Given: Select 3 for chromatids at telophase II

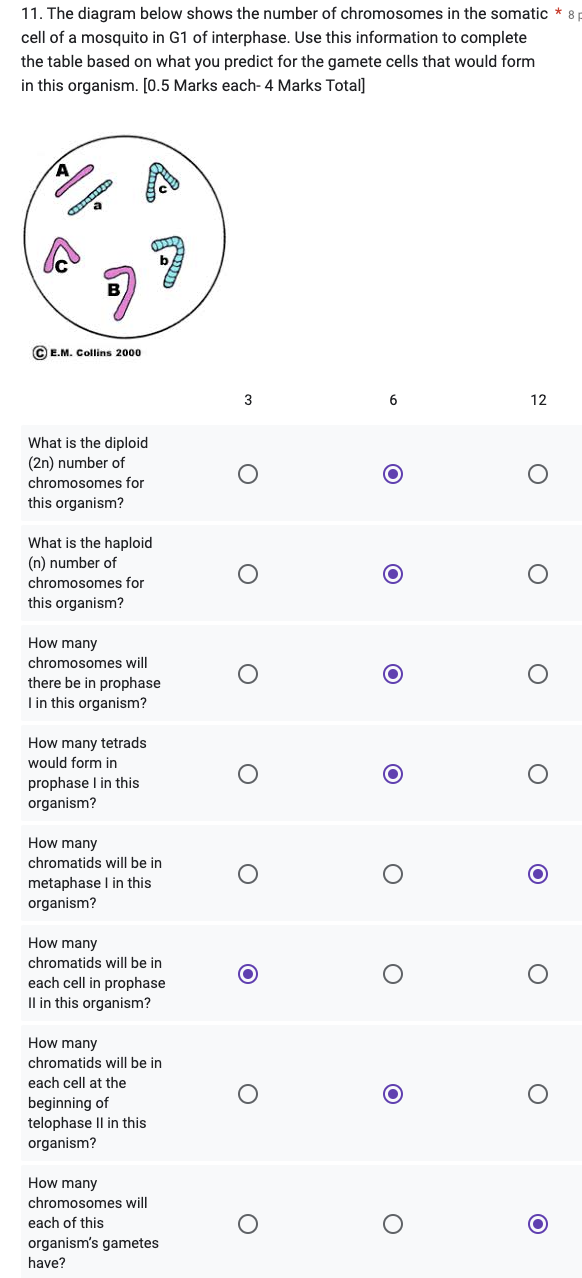Looking at the screenshot, I should [x=248, y=1094].
